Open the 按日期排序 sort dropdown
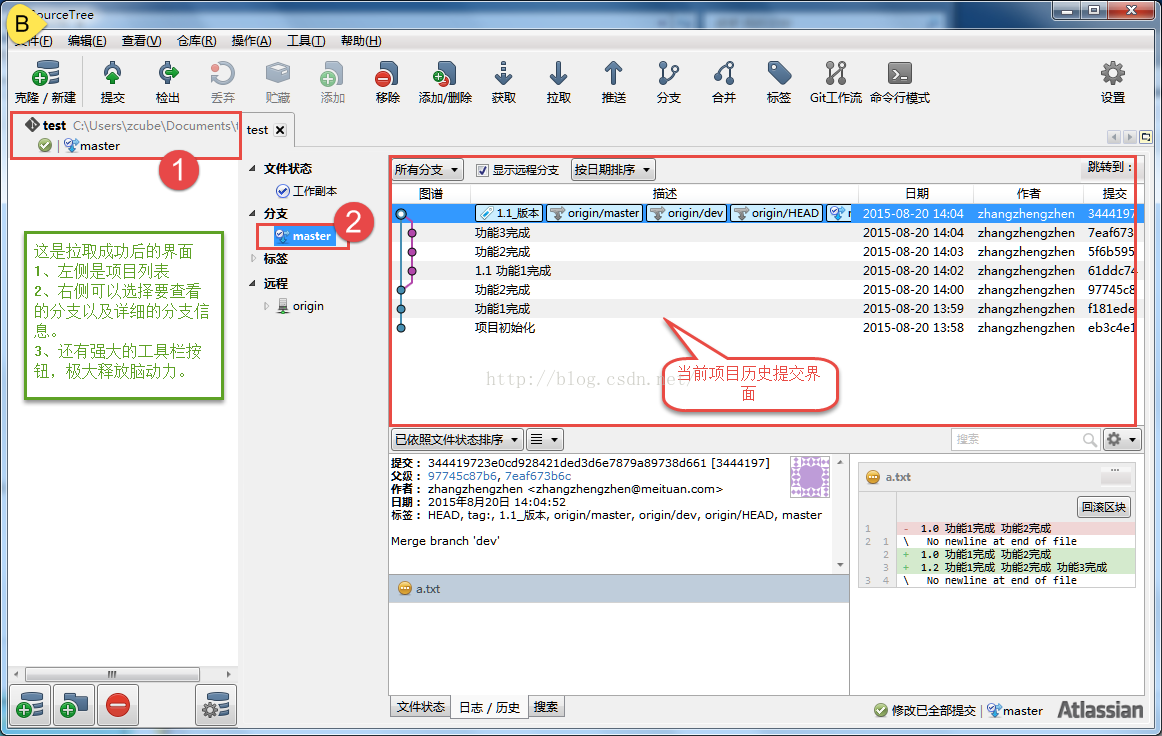Viewport: 1162px width, 736px height. pyautogui.click(x=613, y=170)
